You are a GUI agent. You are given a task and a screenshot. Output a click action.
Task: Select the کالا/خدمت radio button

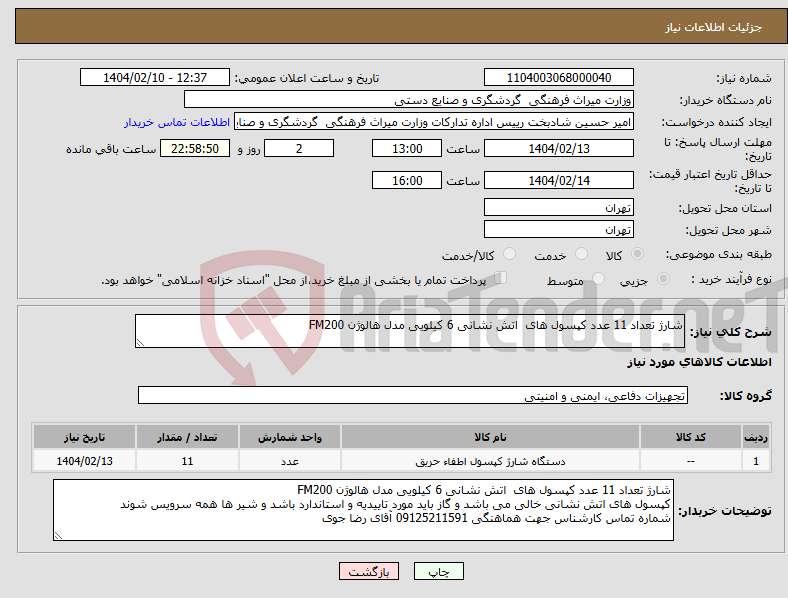tap(510, 254)
